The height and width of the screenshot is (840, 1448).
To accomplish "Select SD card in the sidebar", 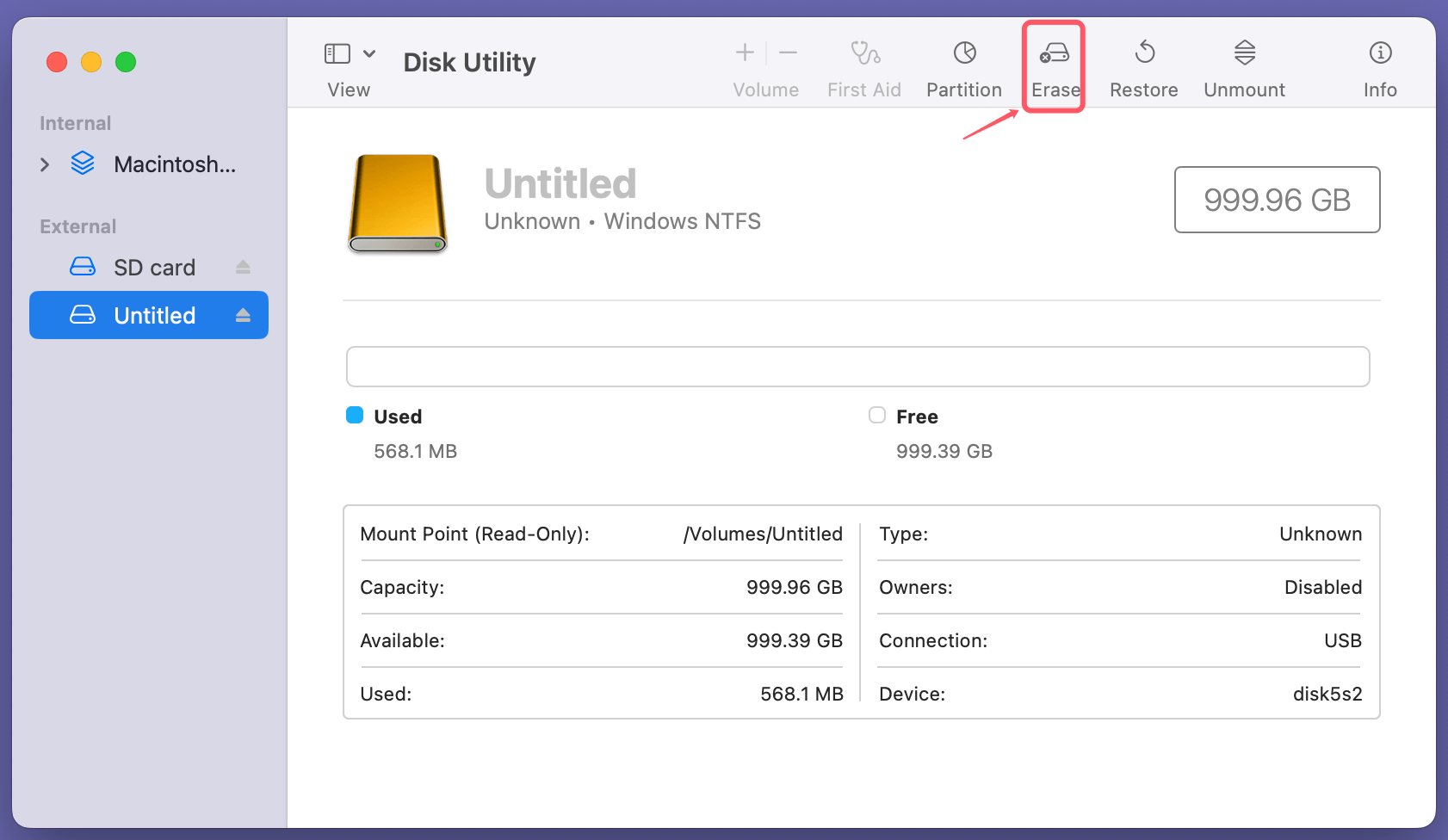I will (x=154, y=268).
